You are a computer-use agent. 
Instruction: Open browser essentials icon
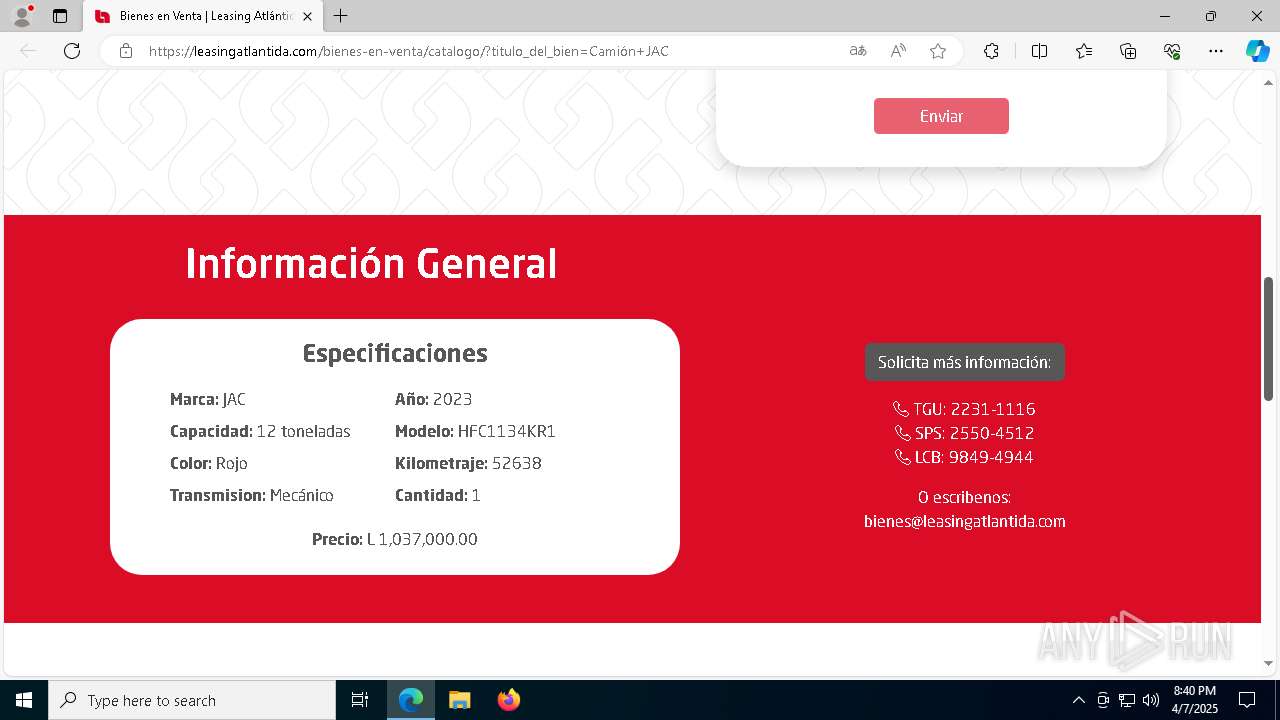(x=1172, y=51)
